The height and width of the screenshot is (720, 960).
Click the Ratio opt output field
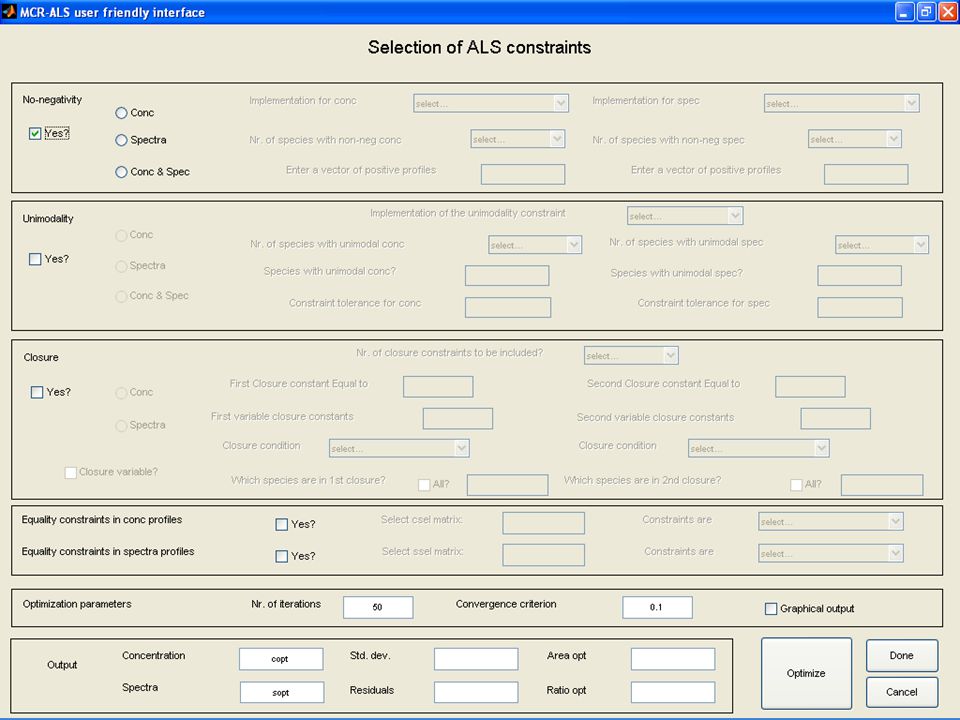(x=673, y=692)
